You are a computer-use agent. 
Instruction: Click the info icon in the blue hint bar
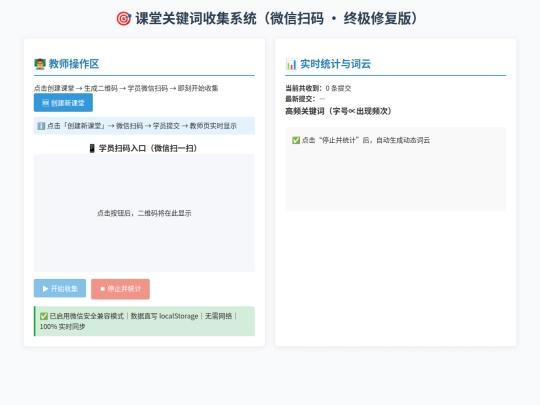[41, 126]
